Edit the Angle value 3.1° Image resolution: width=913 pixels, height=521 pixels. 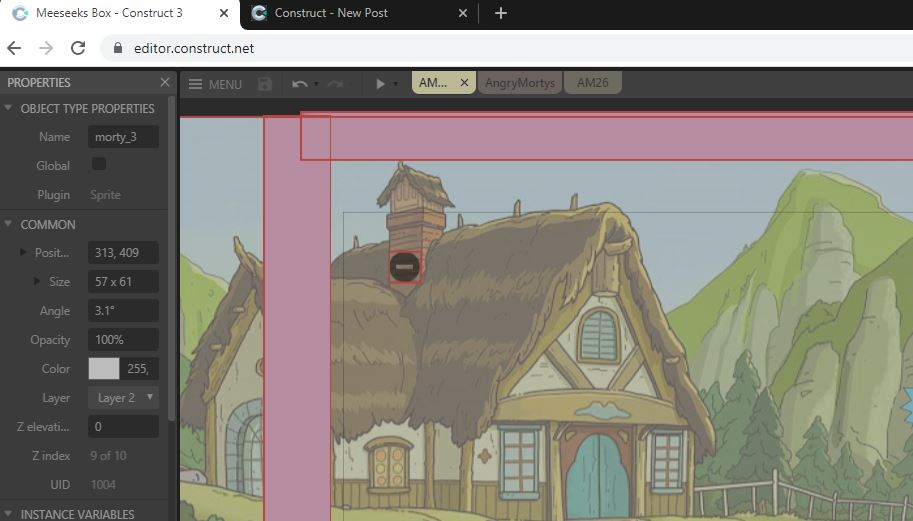pos(123,311)
